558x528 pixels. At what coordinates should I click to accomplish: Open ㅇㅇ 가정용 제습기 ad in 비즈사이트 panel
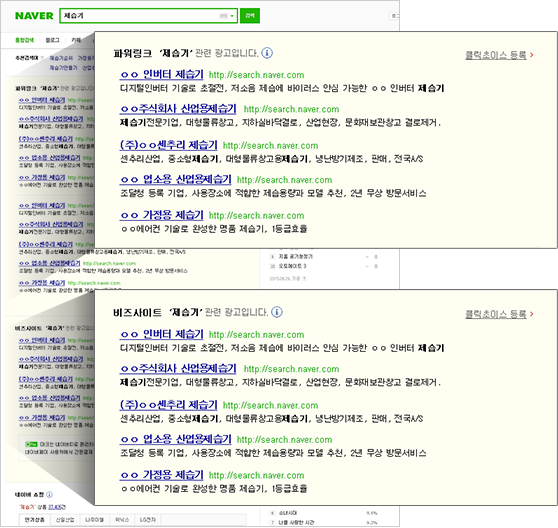[x=162, y=475]
